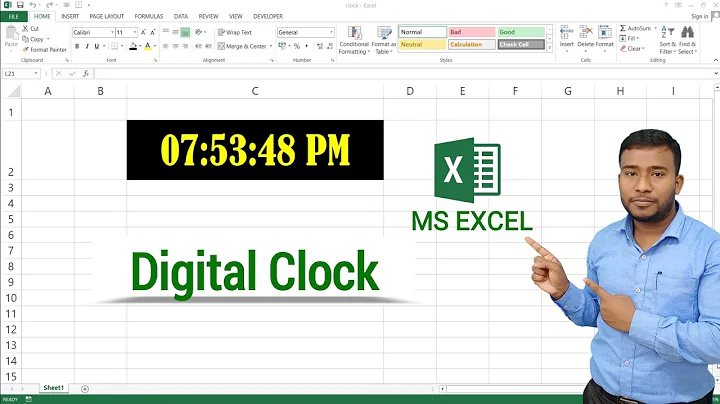
Task: Switch to the INSERT tab
Action: pyautogui.click(x=70, y=17)
